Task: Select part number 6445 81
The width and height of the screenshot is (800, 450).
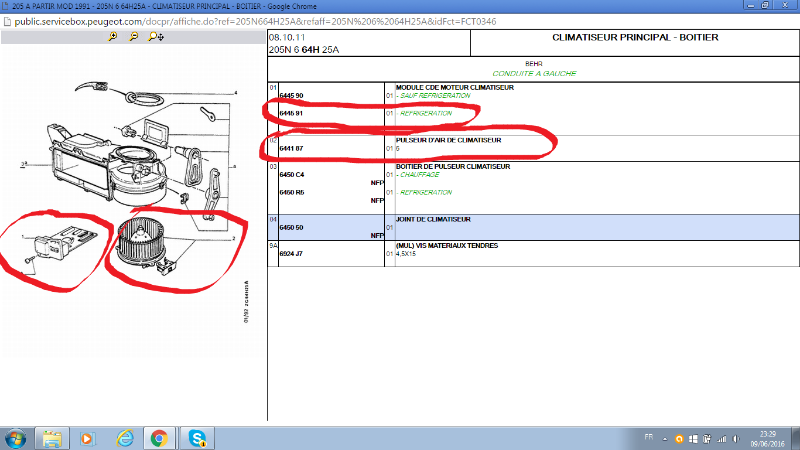Action: pos(291,113)
